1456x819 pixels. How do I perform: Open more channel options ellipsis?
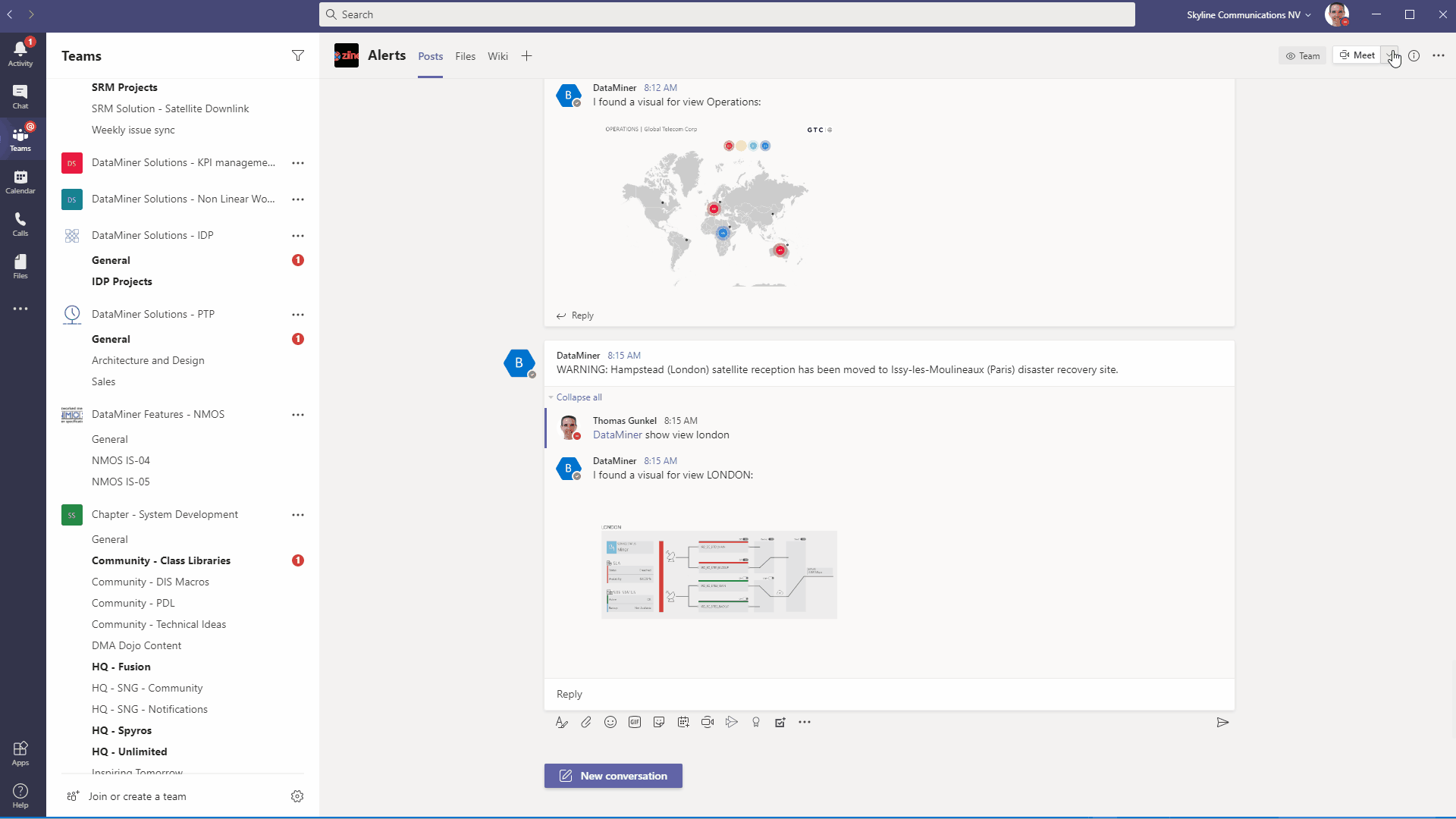[1439, 55]
